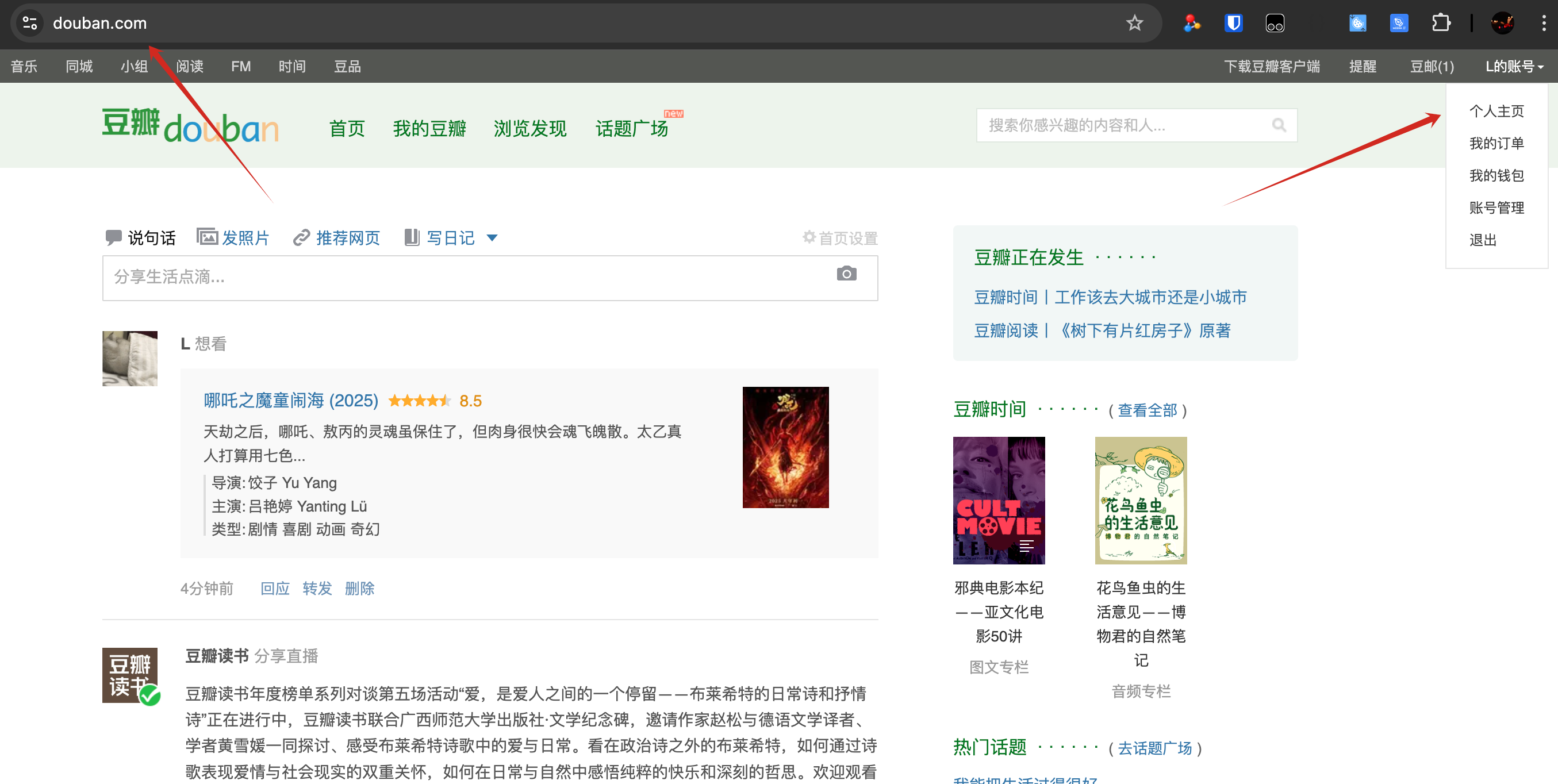Image resolution: width=1558 pixels, height=784 pixels.
Task: Expand the 写日记 dropdown arrow
Action: (x=492, y=237)
